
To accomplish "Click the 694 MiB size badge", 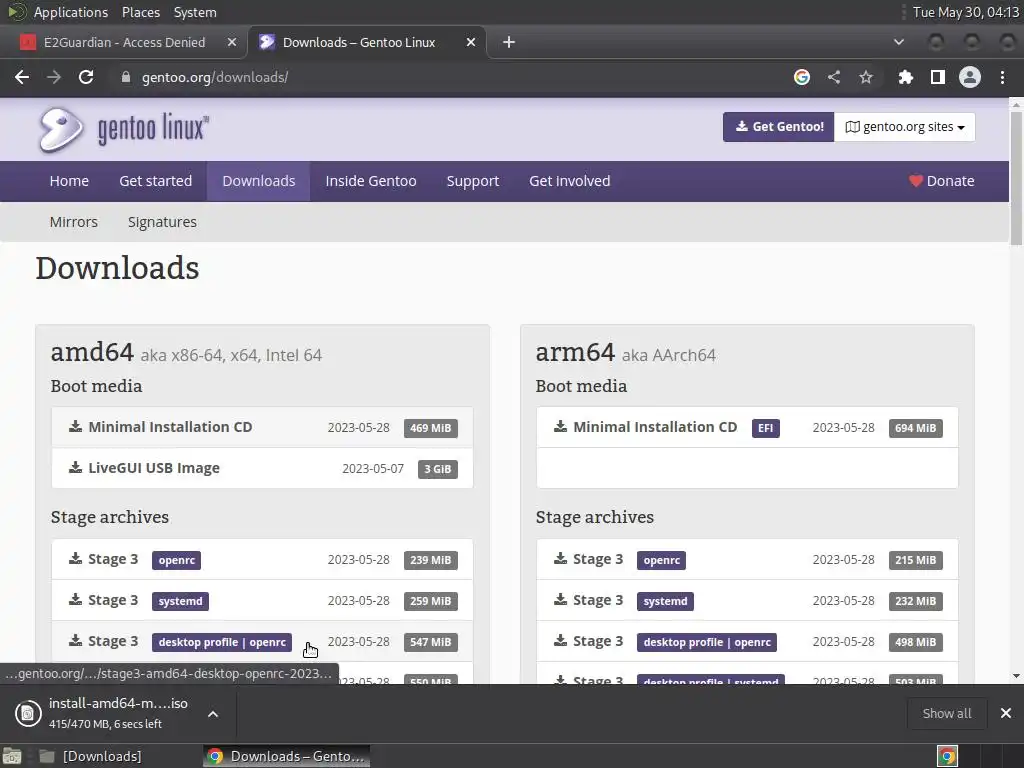I will [915, 428].
